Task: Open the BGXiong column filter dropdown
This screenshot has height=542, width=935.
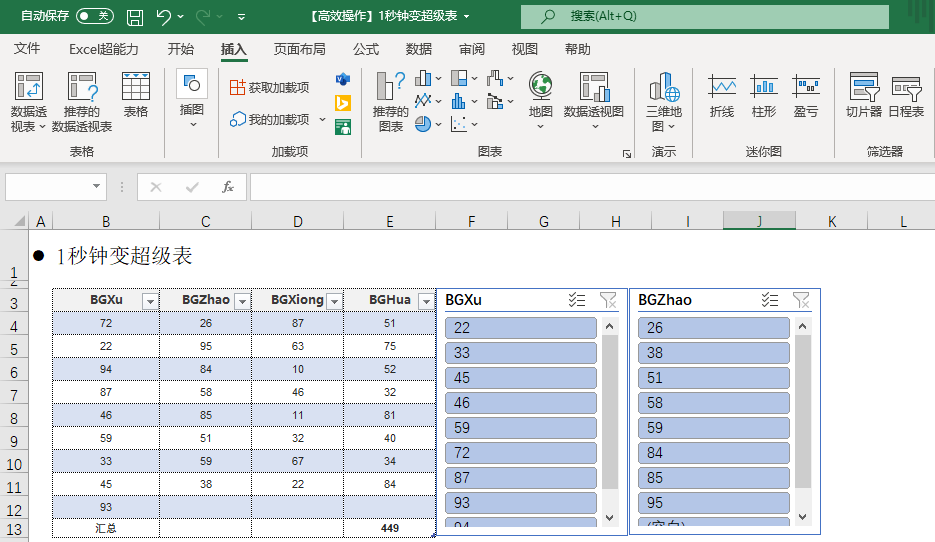Action: (x=335, y=302)
